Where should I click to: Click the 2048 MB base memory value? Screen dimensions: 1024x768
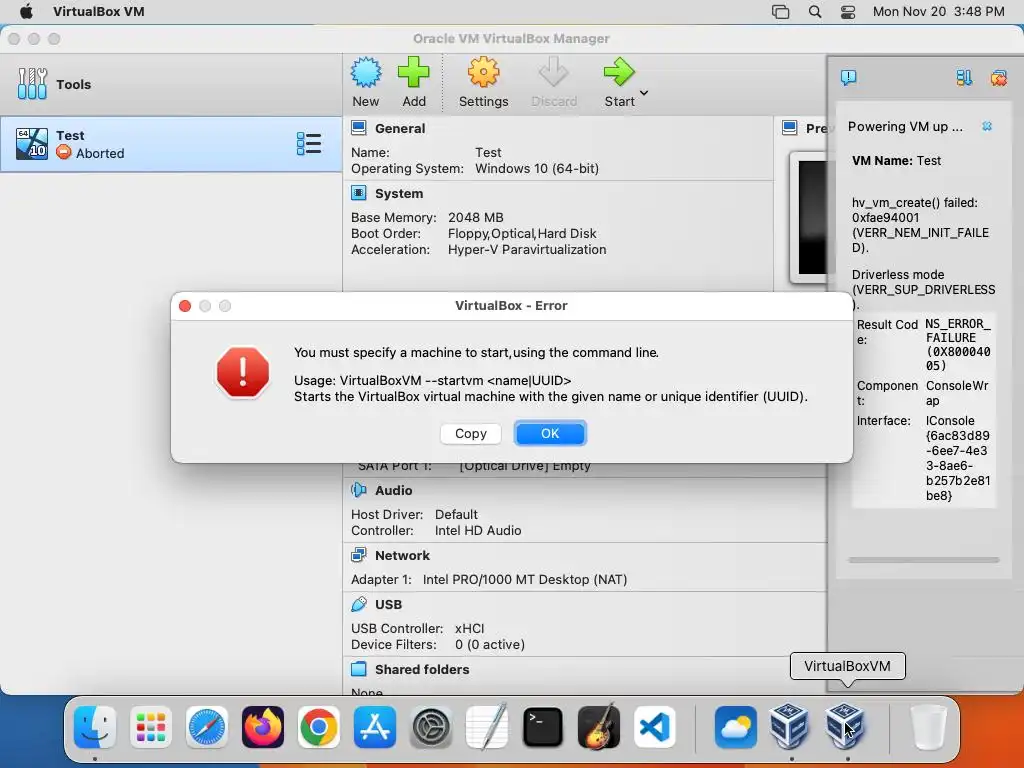pyautogui.click(x=475, y=217)
